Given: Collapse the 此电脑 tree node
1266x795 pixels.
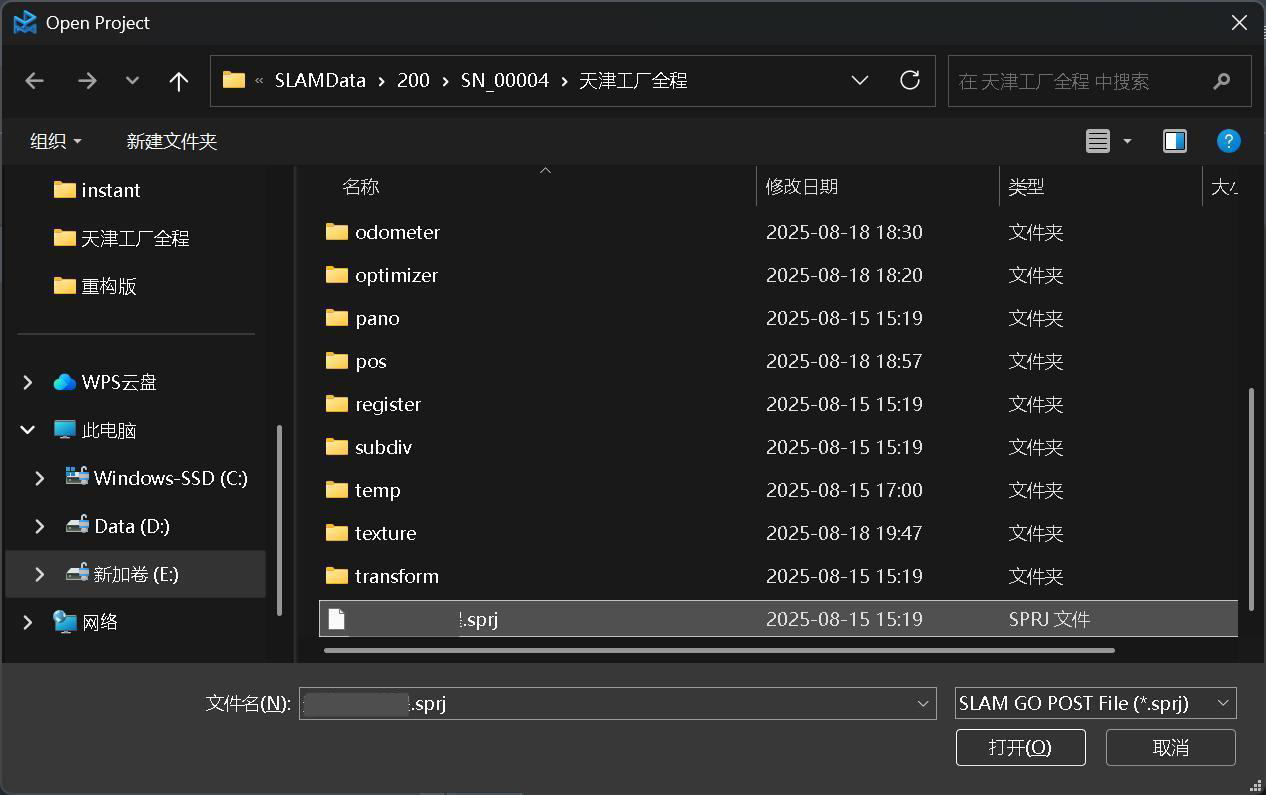Looking at the screenshot, I should 28,430.
